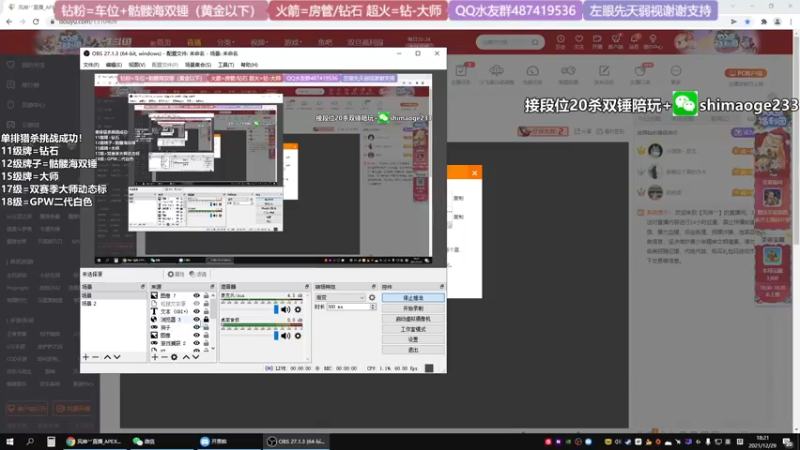Mute microphone/Aux audio speaker icon
The image size is (800, 450).
pos(286,309)
